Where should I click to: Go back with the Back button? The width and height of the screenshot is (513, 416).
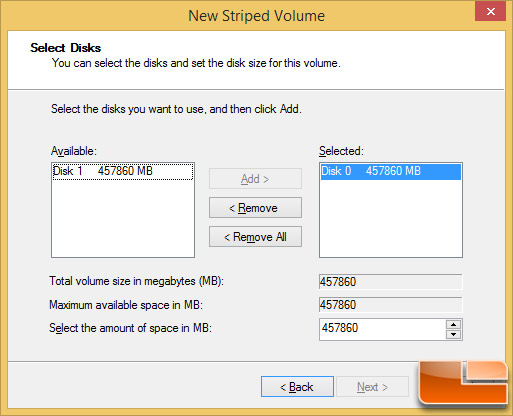click(x=297, y=387)
